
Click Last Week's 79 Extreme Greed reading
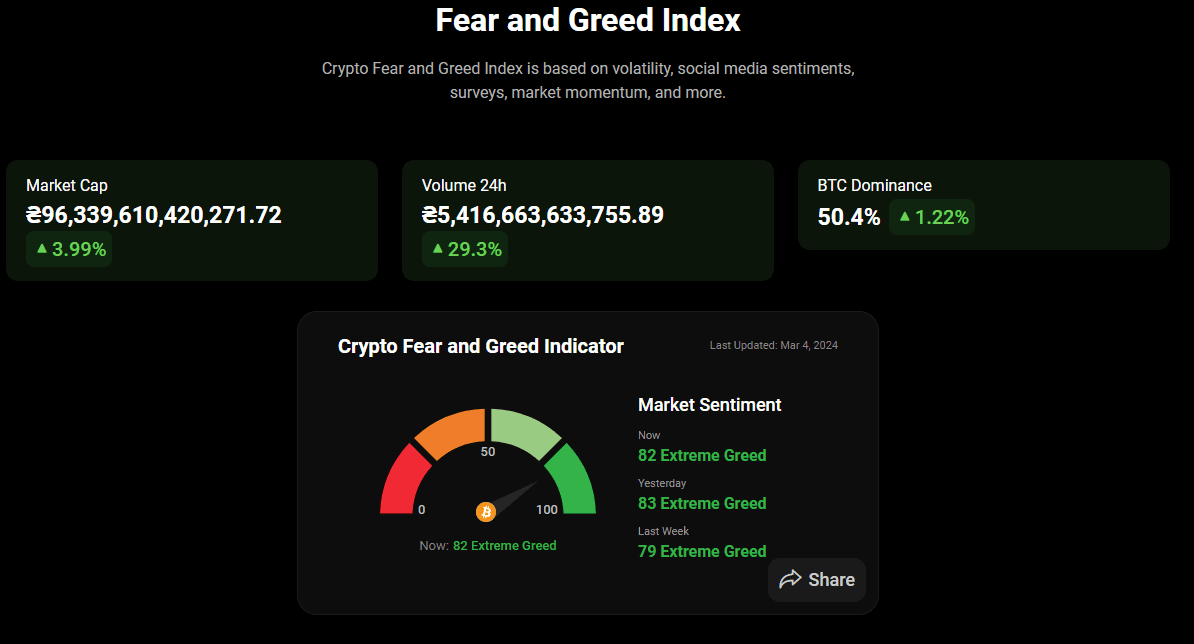pos(702,551)
